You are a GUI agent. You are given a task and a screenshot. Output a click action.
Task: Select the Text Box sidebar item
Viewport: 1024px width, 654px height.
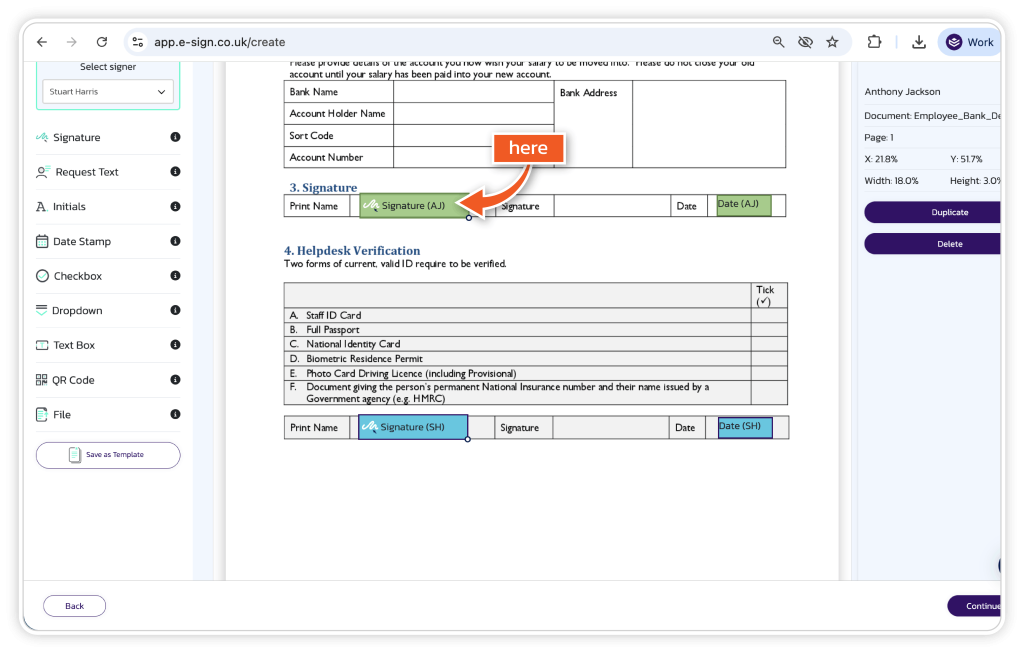coord(73,345)
